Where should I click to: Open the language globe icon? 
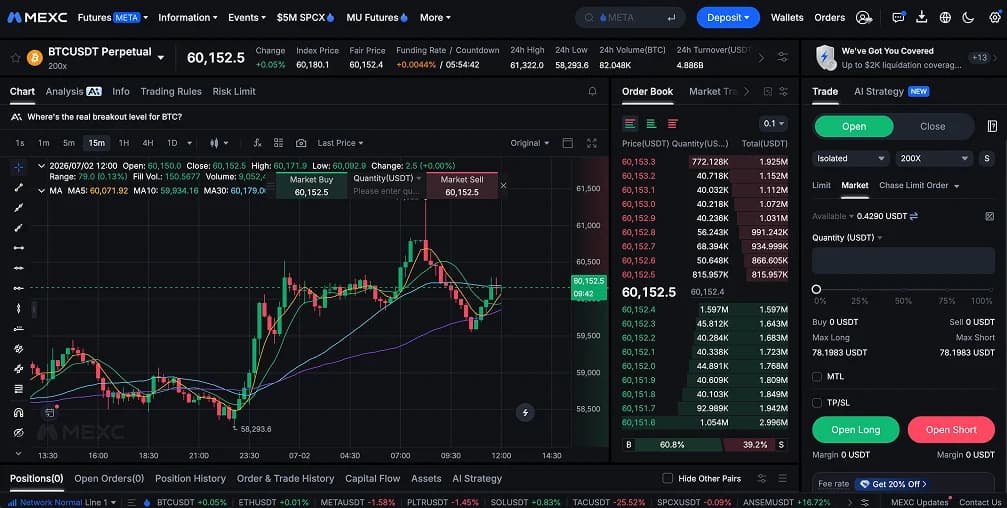pyautogui.click(x=945, y=17)
